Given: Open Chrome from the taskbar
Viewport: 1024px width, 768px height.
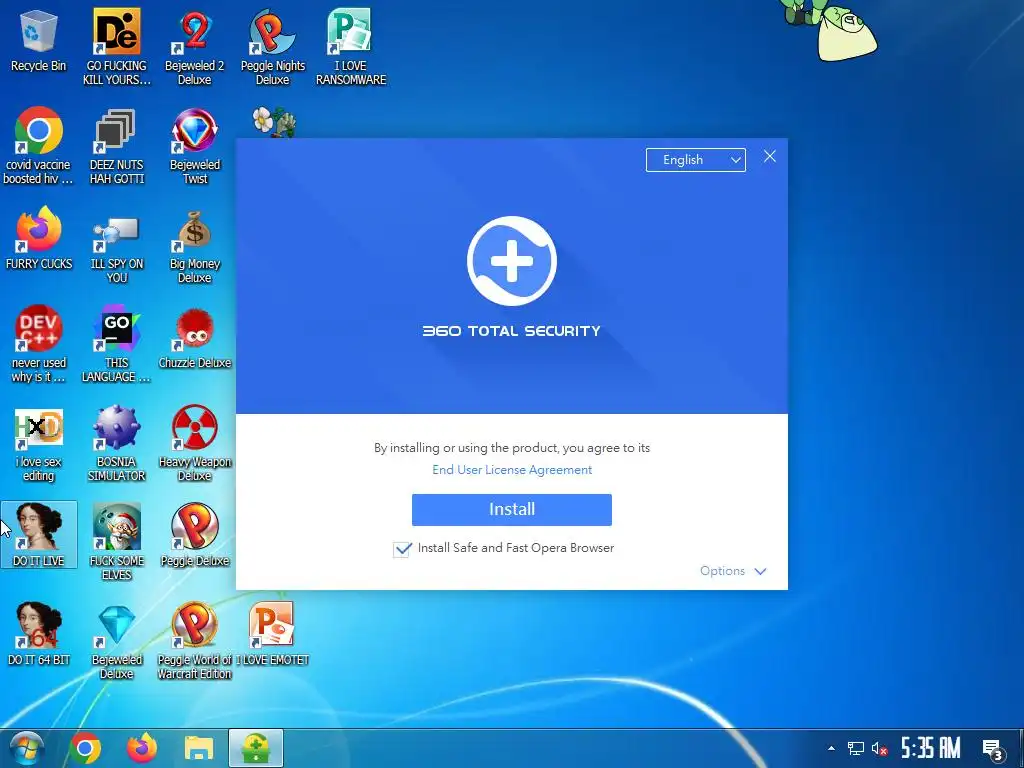Looking at the screenshot, I should [x=85, y=748].
